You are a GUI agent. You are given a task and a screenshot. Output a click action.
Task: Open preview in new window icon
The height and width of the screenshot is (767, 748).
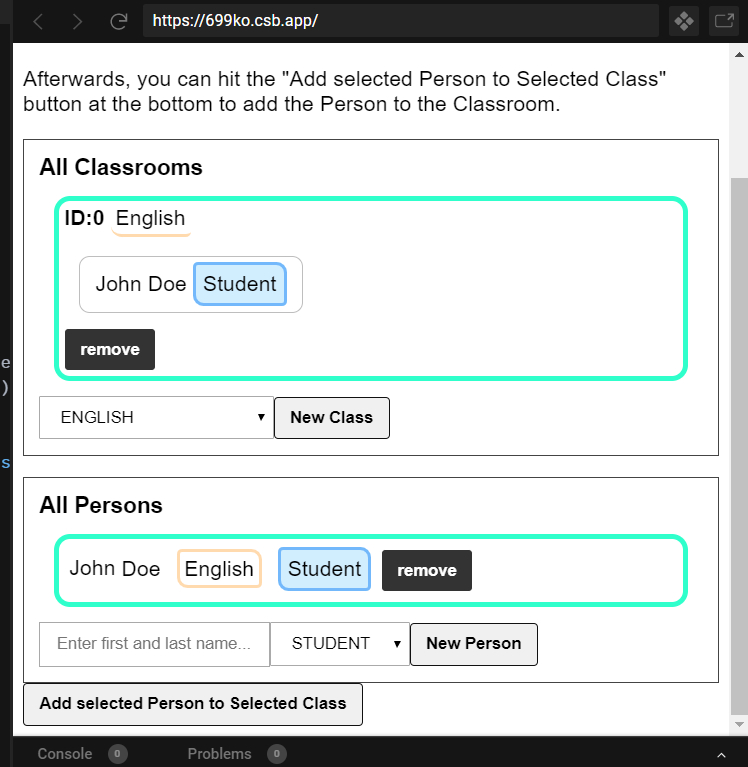pos(722,21)
